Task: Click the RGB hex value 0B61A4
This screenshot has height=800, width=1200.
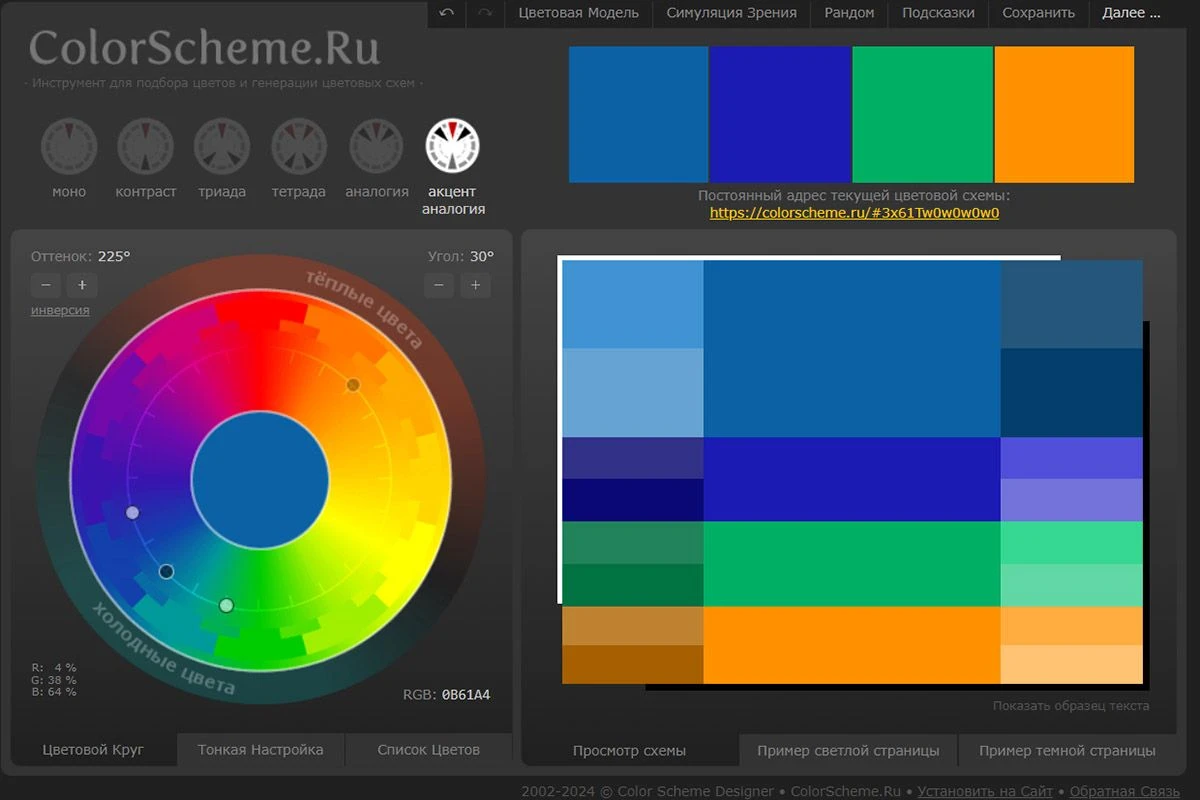Action: pos(466,695)
